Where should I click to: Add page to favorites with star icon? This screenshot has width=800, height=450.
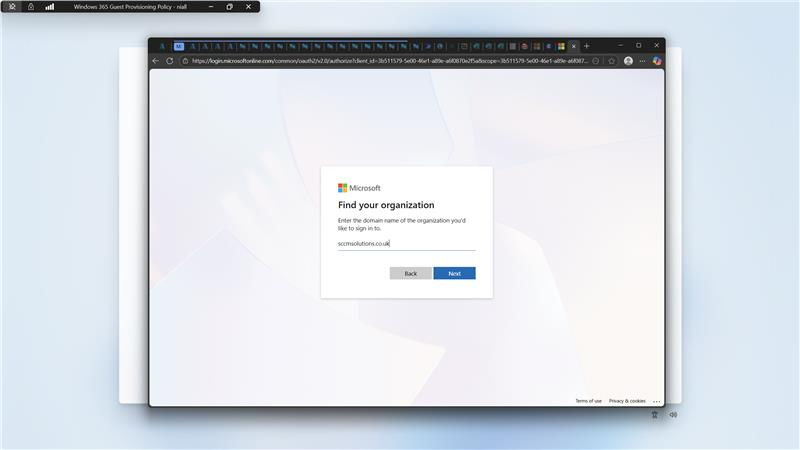(611, 61)
